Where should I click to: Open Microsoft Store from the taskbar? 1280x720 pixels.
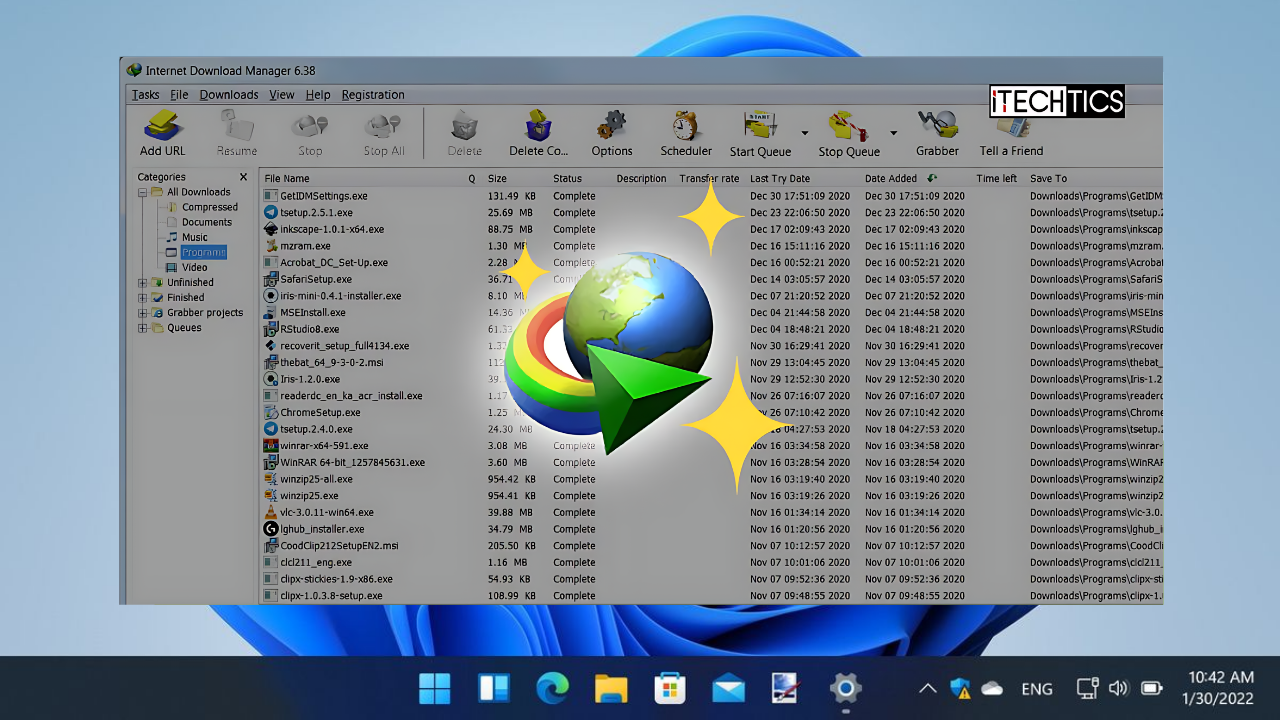pos(670,688)
